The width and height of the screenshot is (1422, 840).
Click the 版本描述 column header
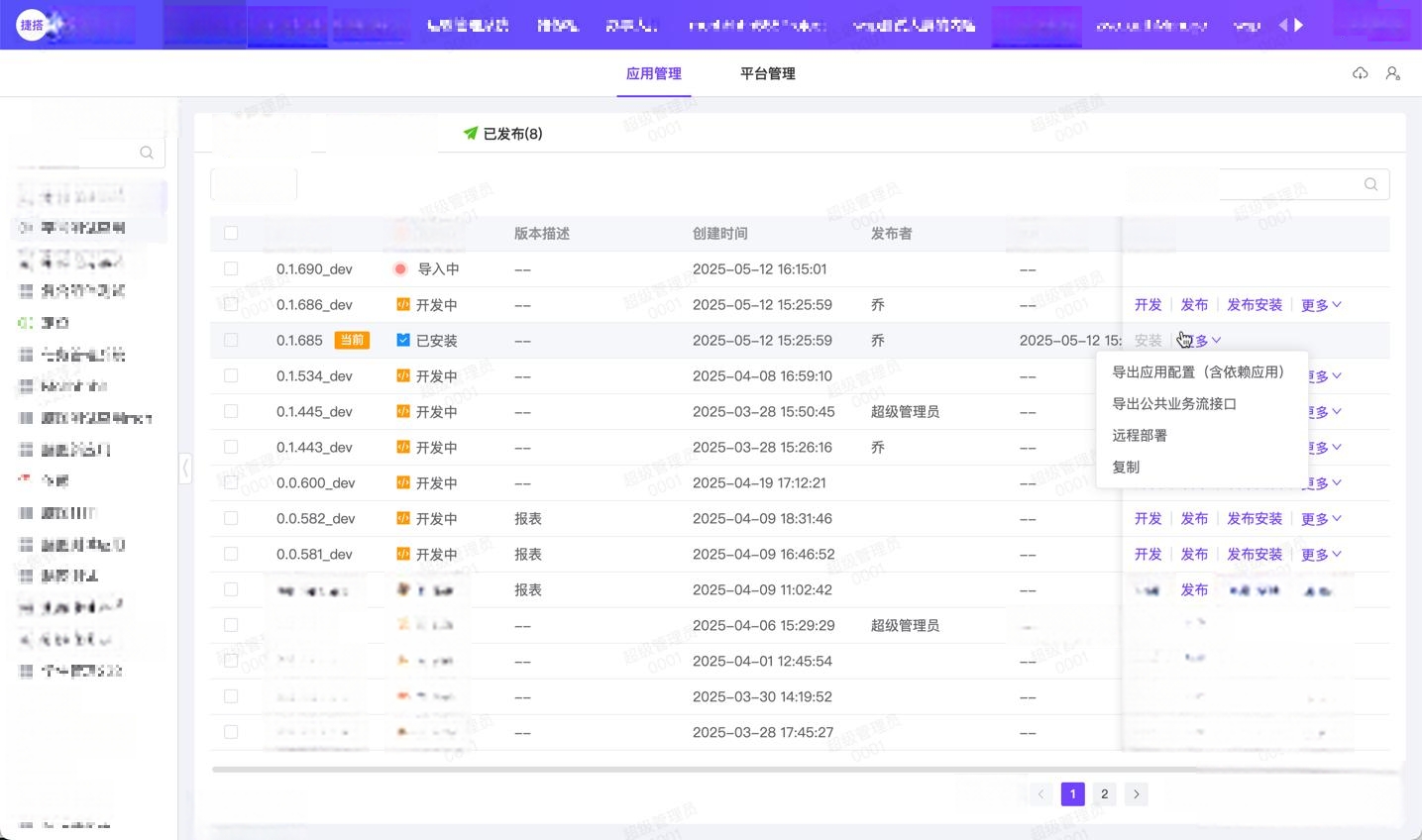[542, 234]
